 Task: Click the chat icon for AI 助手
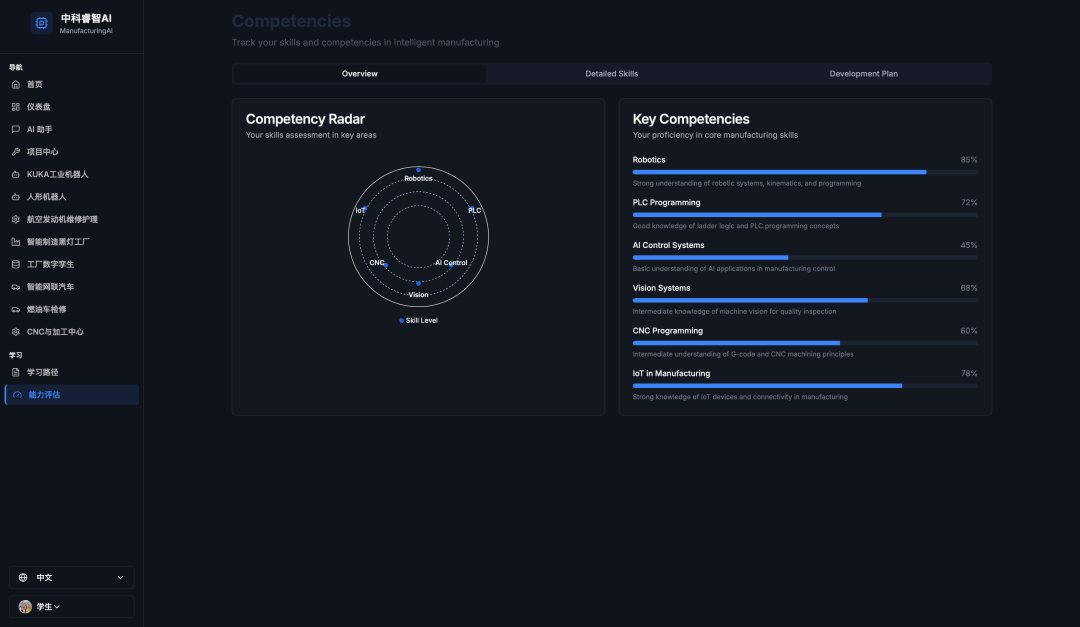pos(16,129)
